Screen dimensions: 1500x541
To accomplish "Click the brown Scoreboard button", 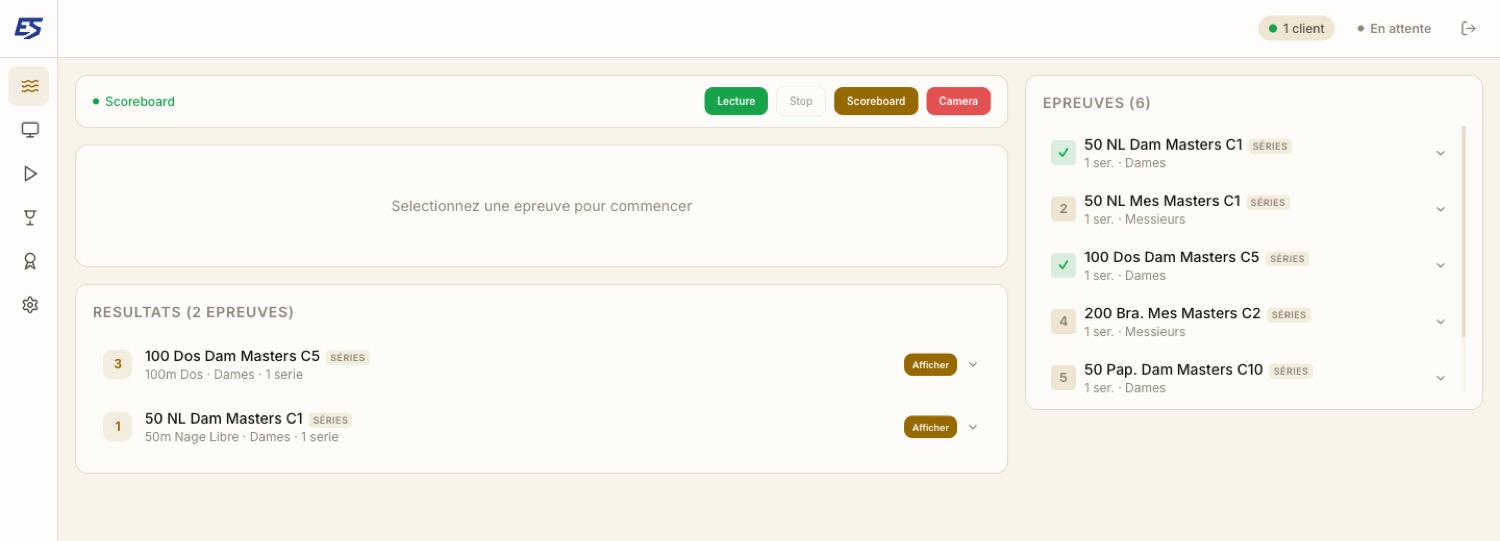I will coord(876,101).
